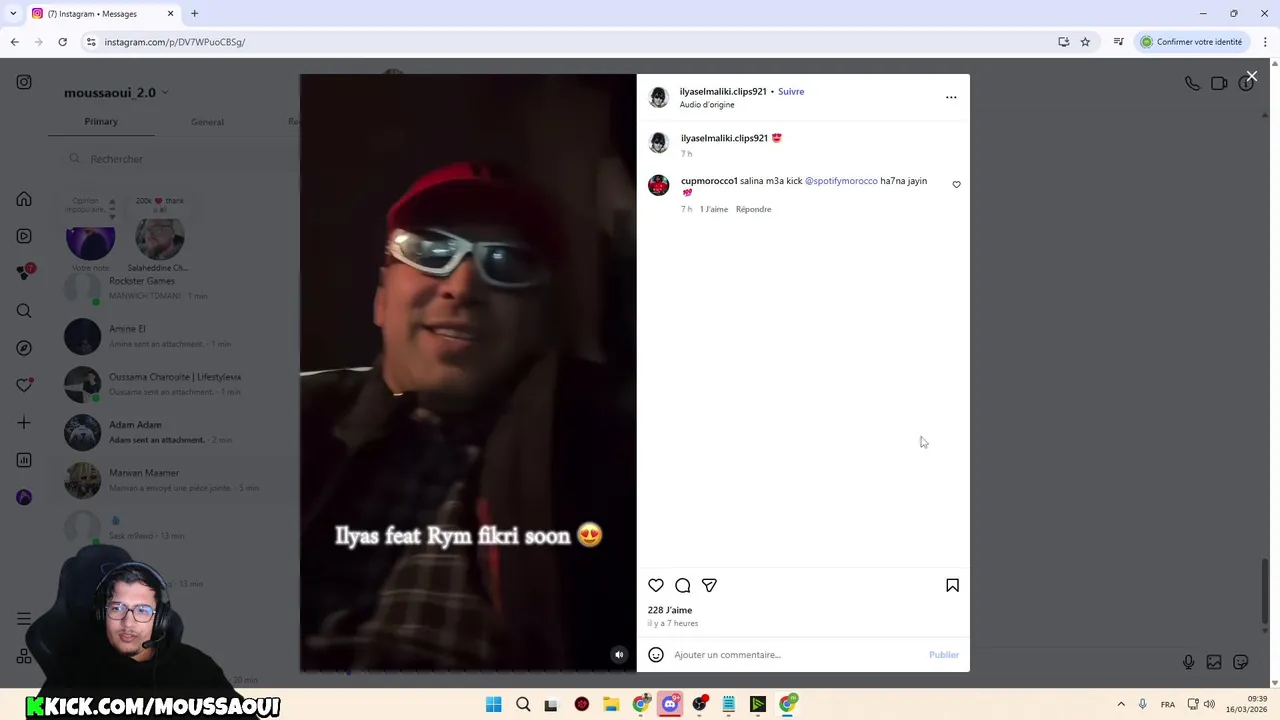Open the emoji picker in comment box
Image resolution: width=1280 pixels, height=720 pixels.
point(656,655)
